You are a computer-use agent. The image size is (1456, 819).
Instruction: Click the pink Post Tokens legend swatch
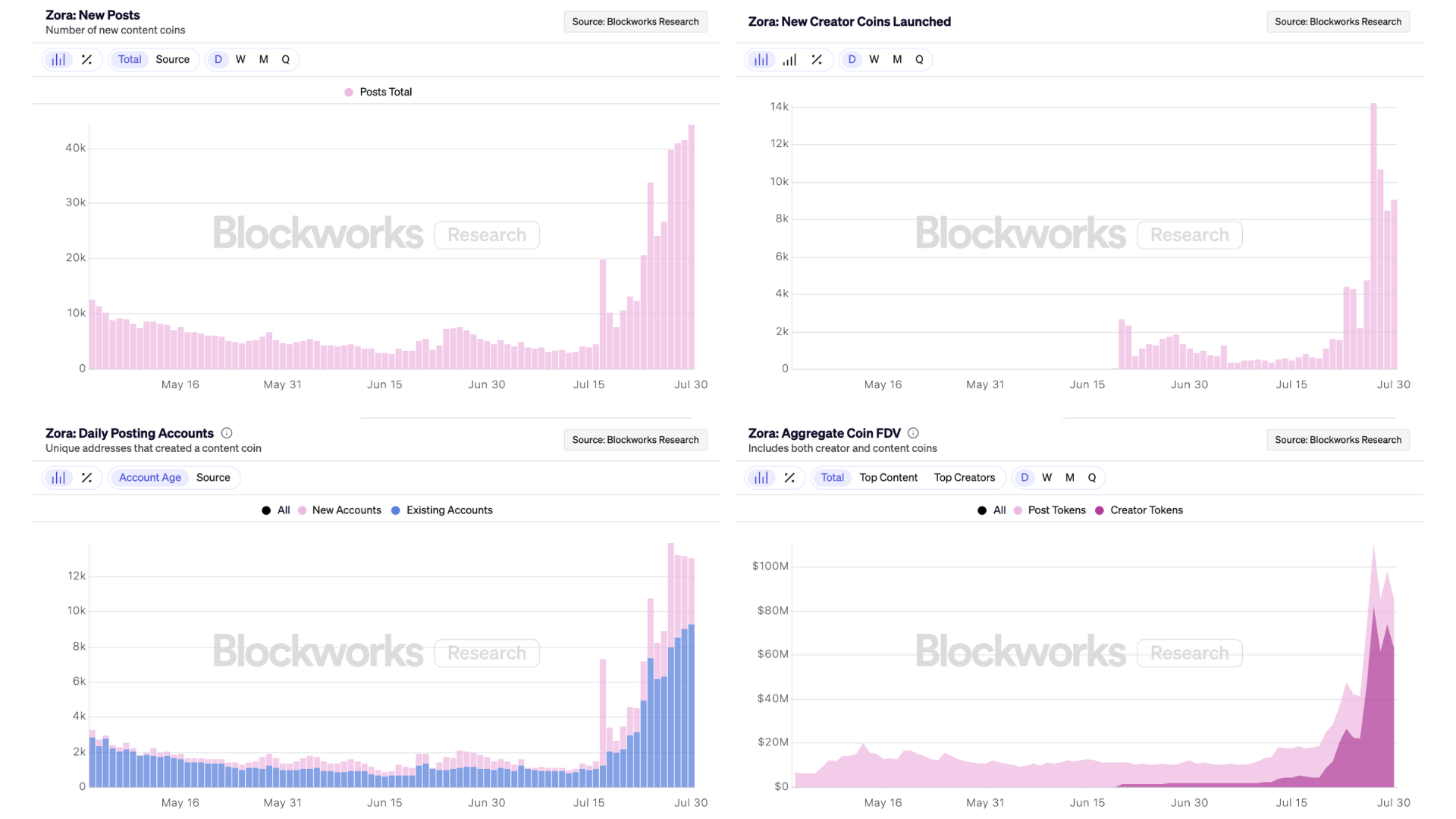pos(1018,510)
